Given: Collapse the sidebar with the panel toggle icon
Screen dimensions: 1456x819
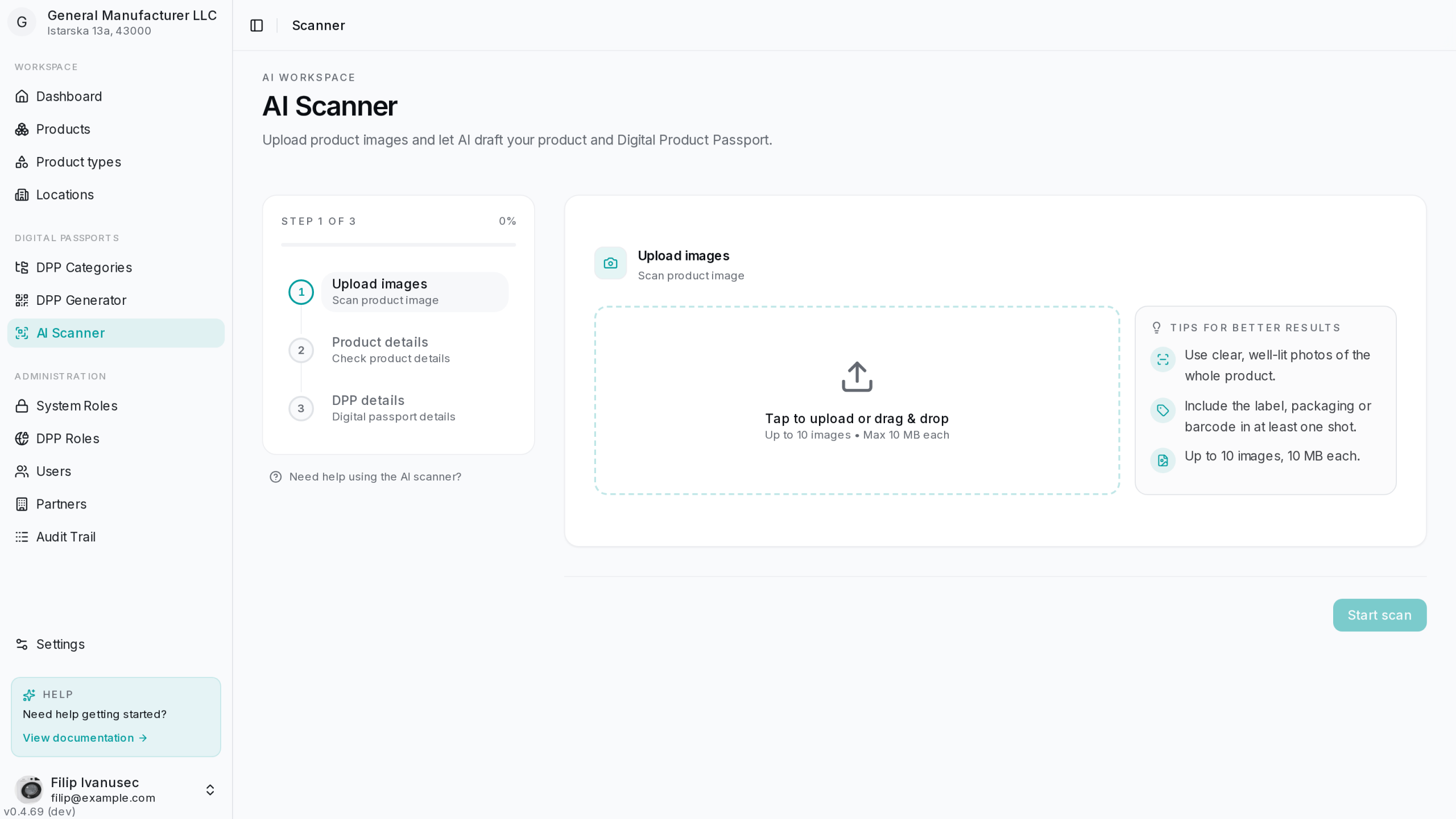Looking at the screenshot, I should (x=257, y=26).
